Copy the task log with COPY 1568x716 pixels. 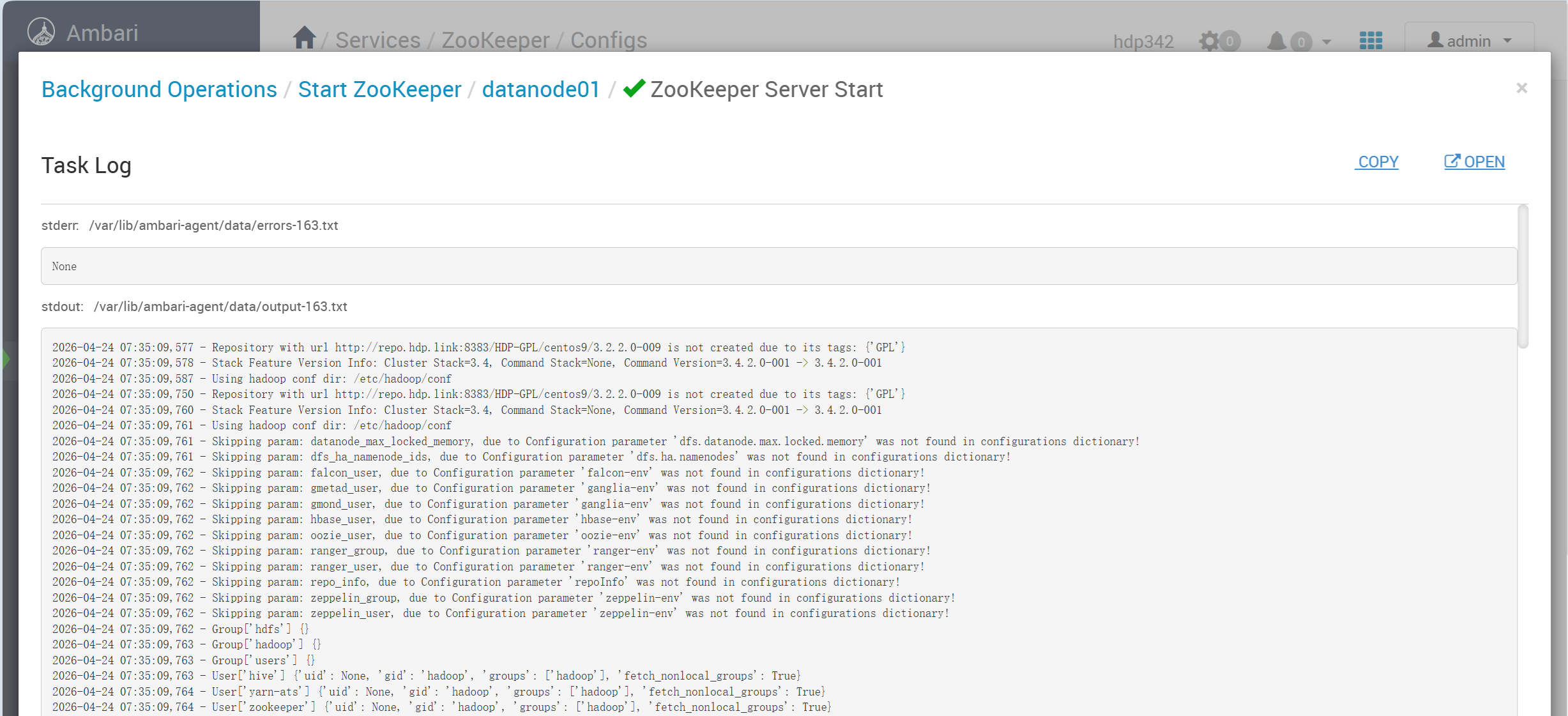1378,162
